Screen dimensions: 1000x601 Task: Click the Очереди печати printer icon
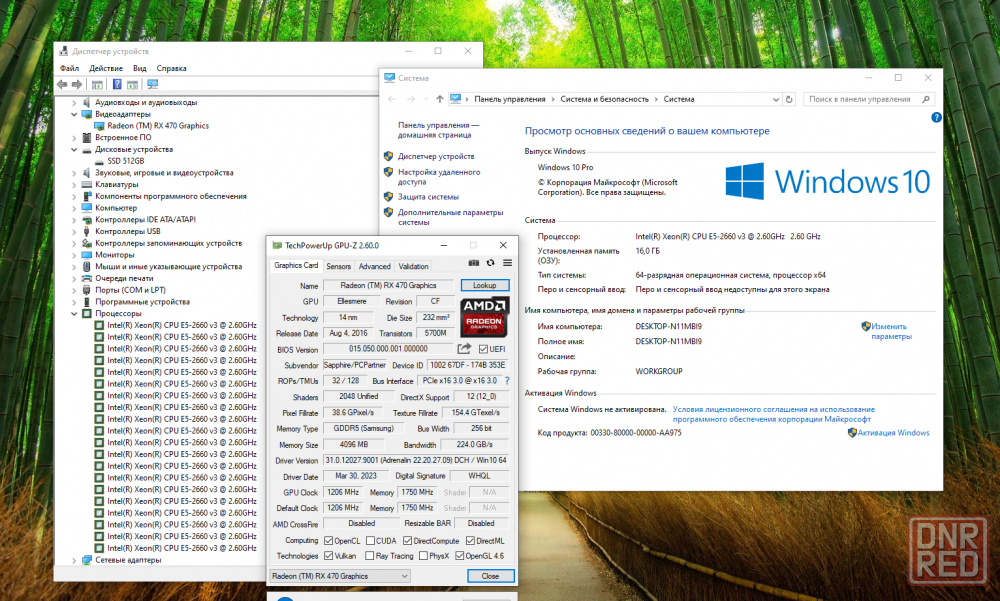[x=87, y=278]
